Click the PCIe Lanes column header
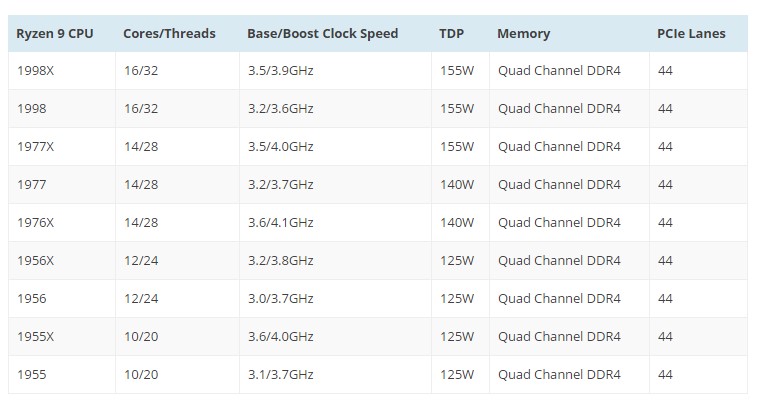This screenshot has width=758, height=412. click(x=691, y=34)
